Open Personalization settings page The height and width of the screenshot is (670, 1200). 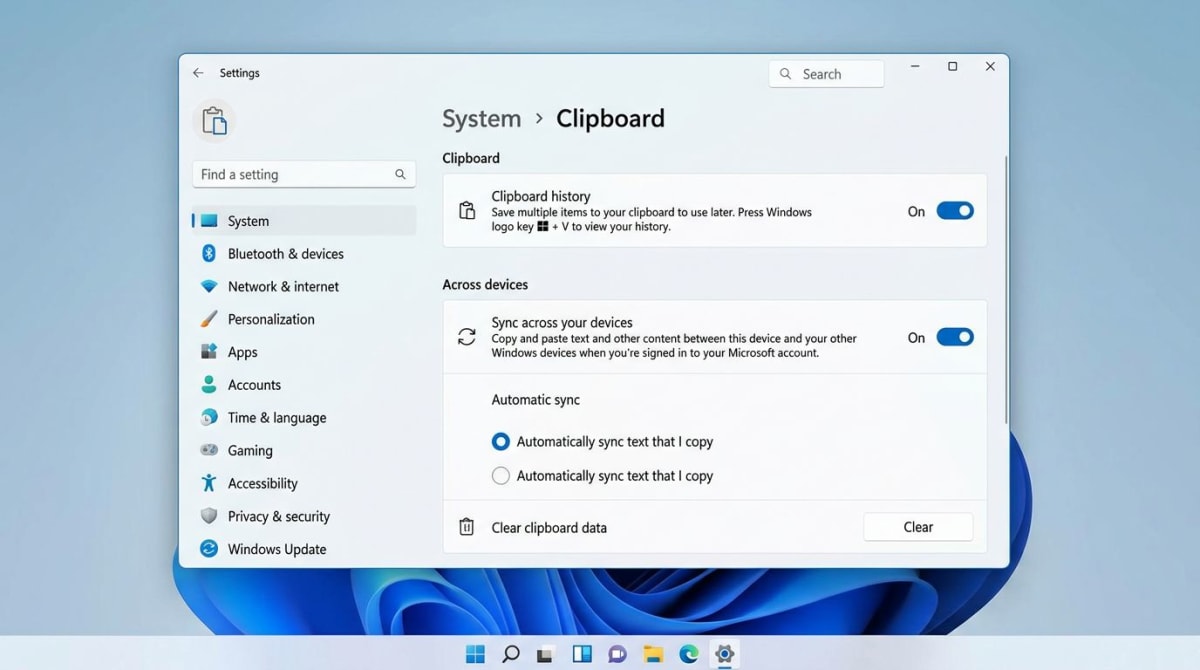pyautogui.click(x=304, y=319)
